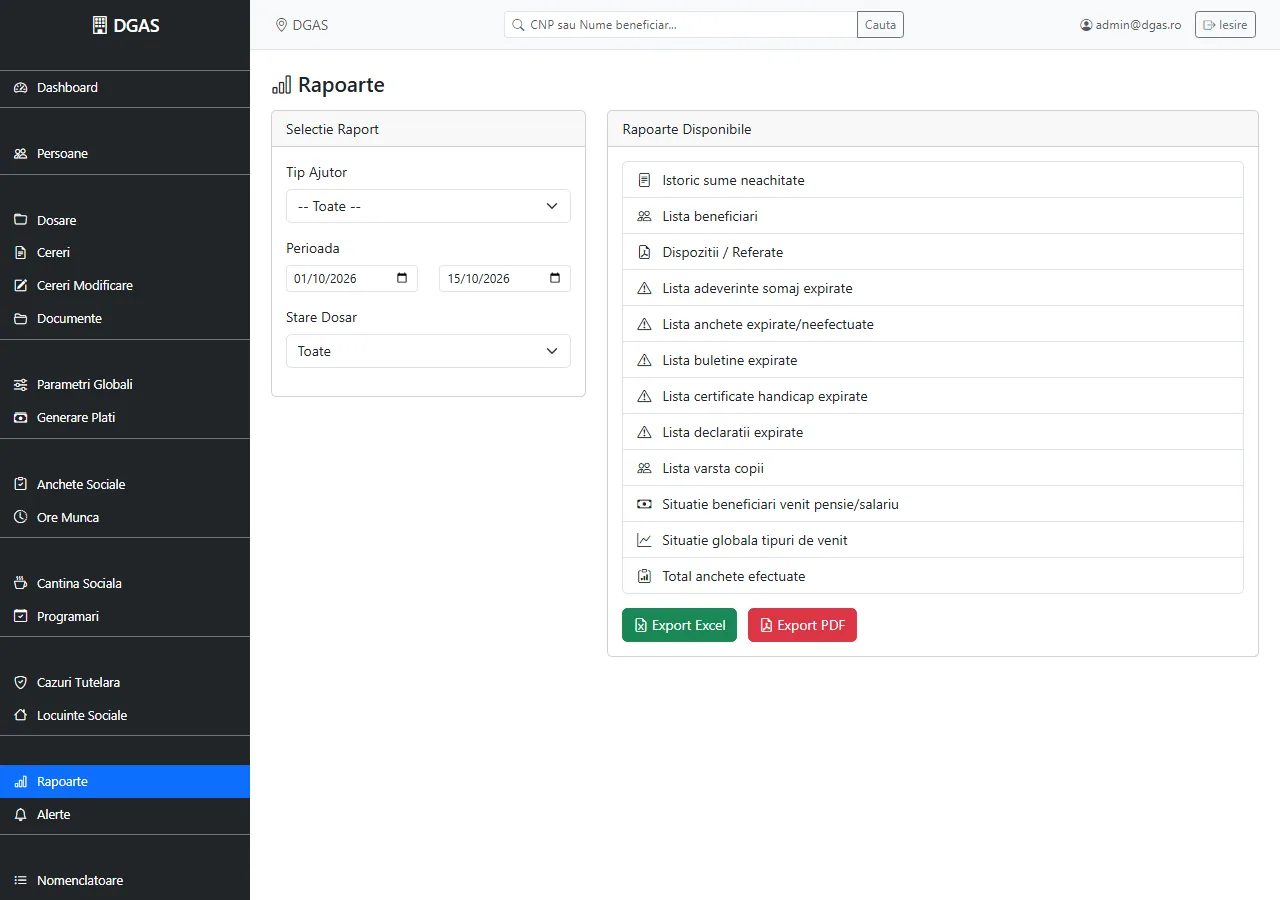Go to Persoane in the sidebar

click(125, 154)
